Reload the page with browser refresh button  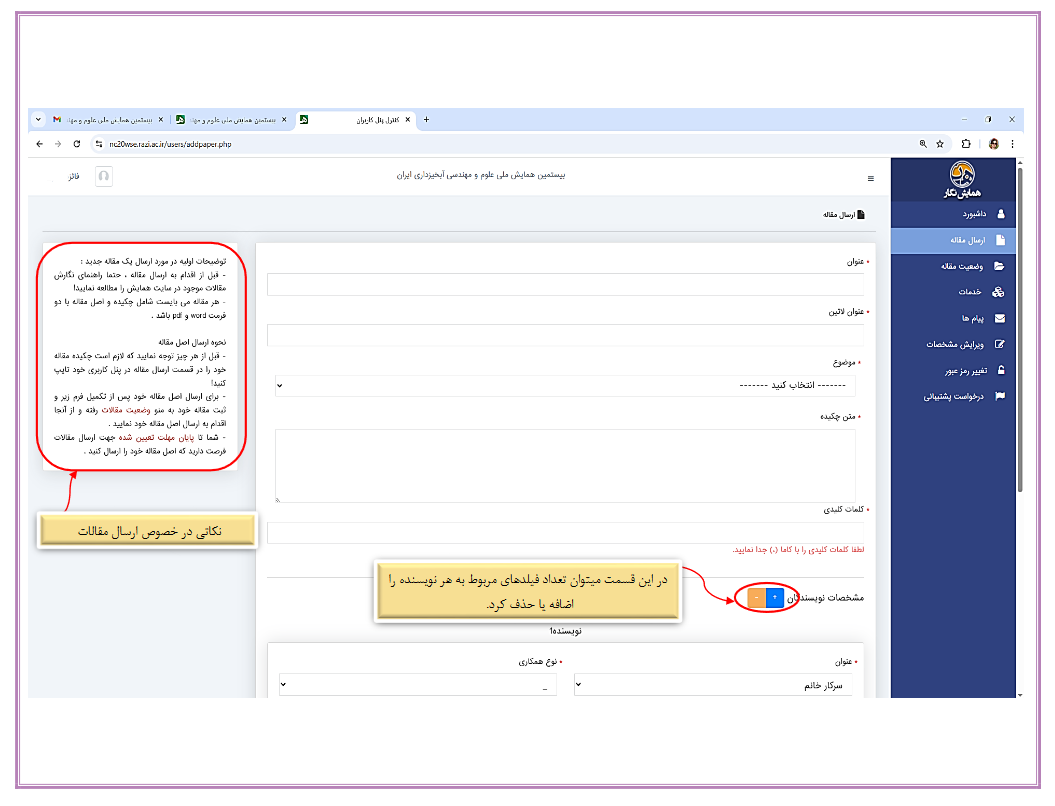coord(77,144)
